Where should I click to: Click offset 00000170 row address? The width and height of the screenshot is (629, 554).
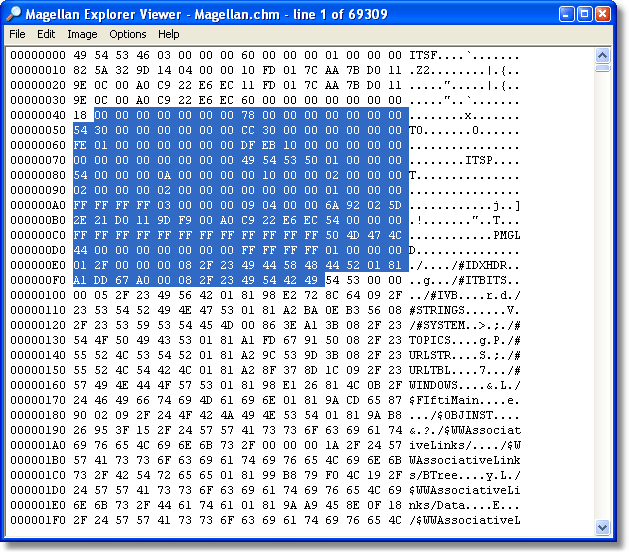pyautogui.click(x=38, y=400)
